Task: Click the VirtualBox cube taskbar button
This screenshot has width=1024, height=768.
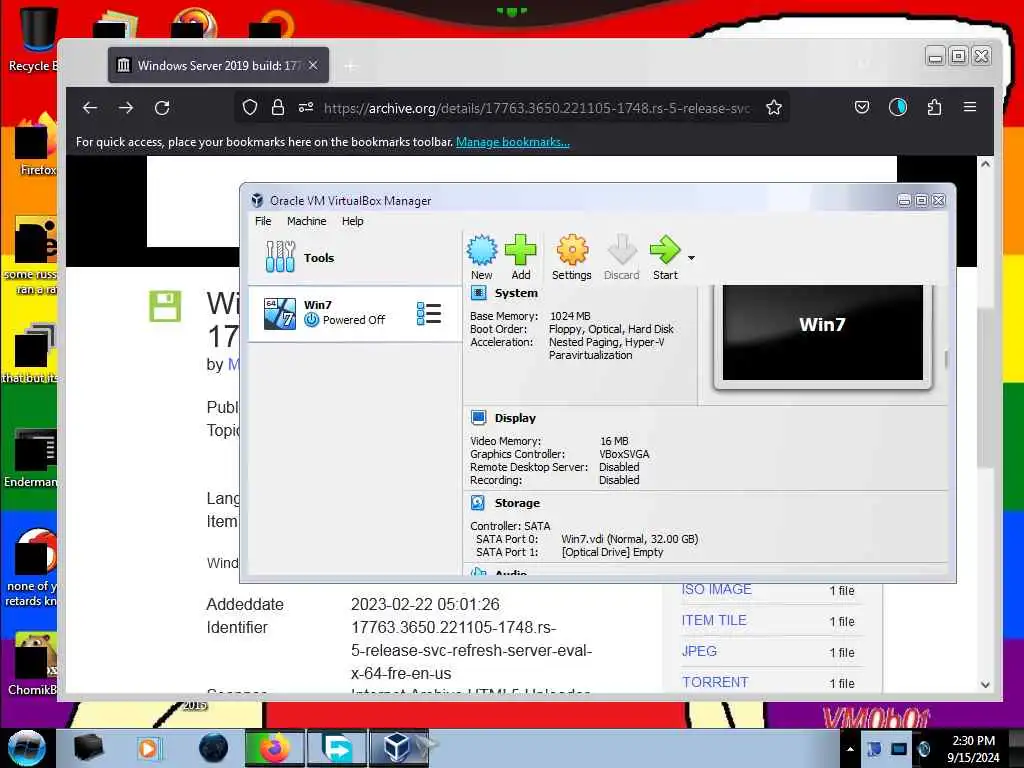Action: tap(398, 748)
